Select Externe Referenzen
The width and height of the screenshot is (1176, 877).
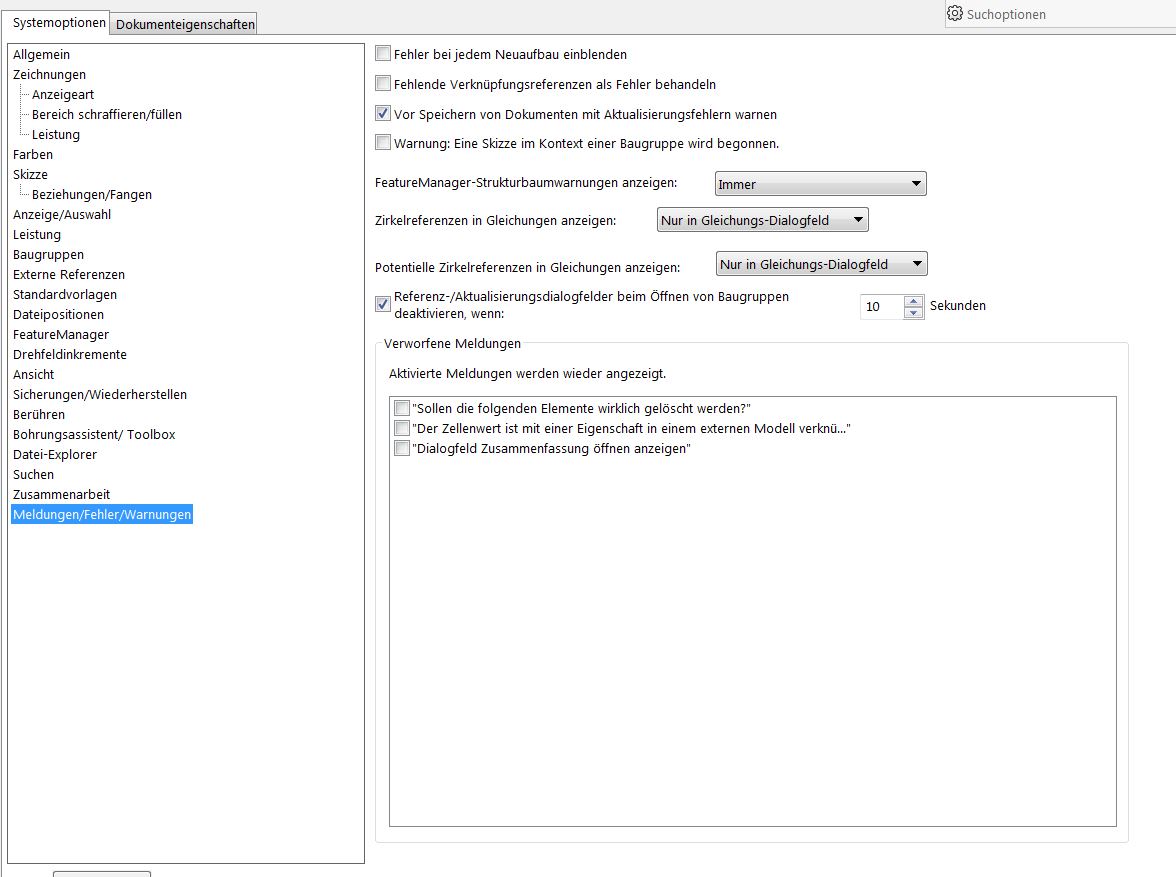(x=69, y=275)
